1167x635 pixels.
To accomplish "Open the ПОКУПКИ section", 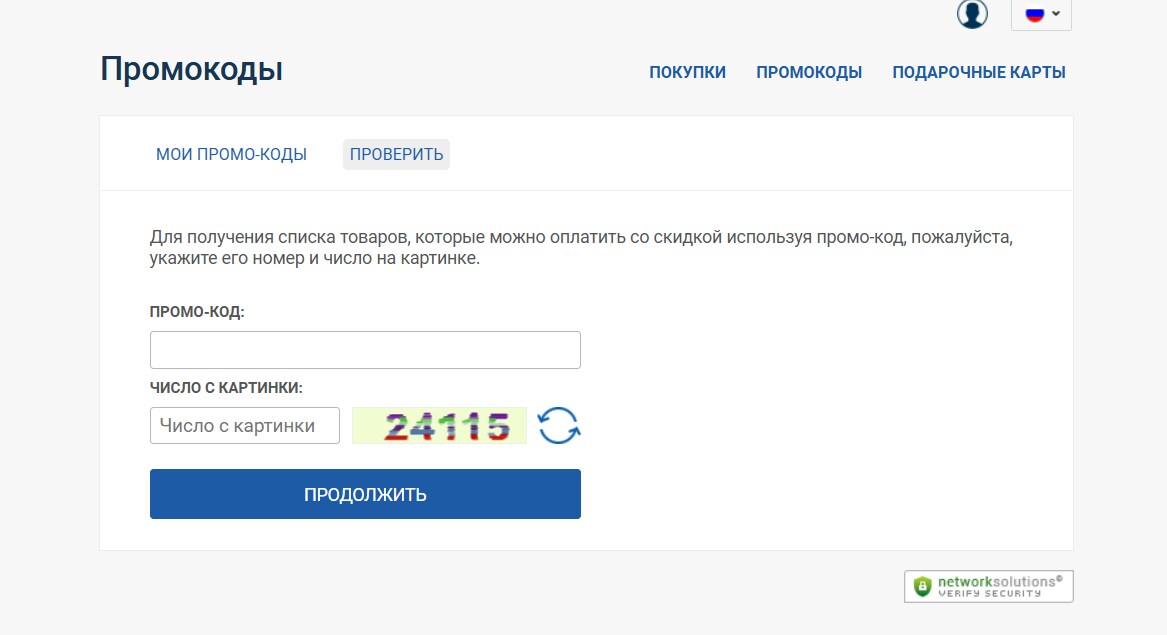I will (x=687, y=72).
